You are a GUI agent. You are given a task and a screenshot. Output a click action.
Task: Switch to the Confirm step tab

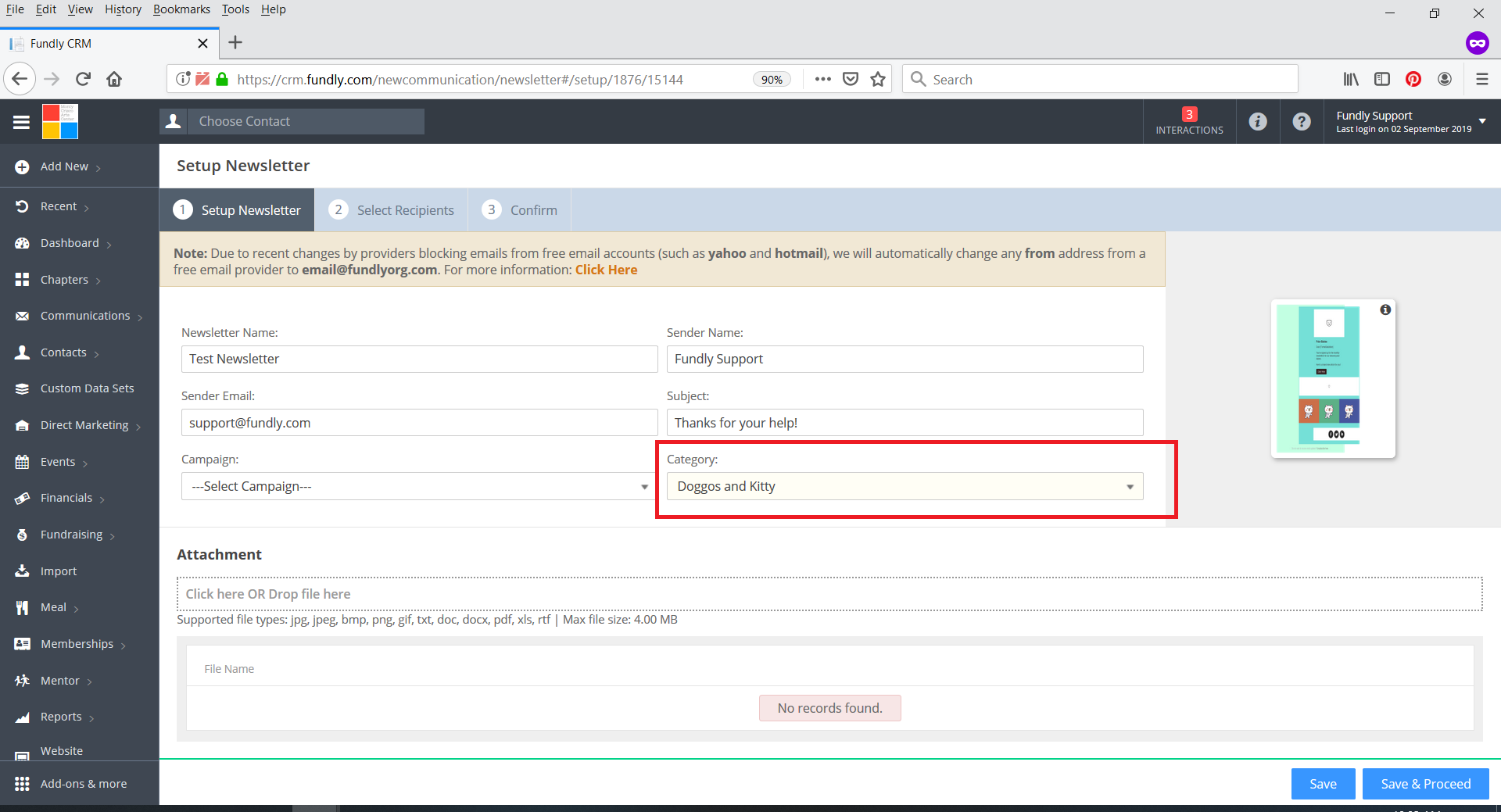[x=520, y=209]
